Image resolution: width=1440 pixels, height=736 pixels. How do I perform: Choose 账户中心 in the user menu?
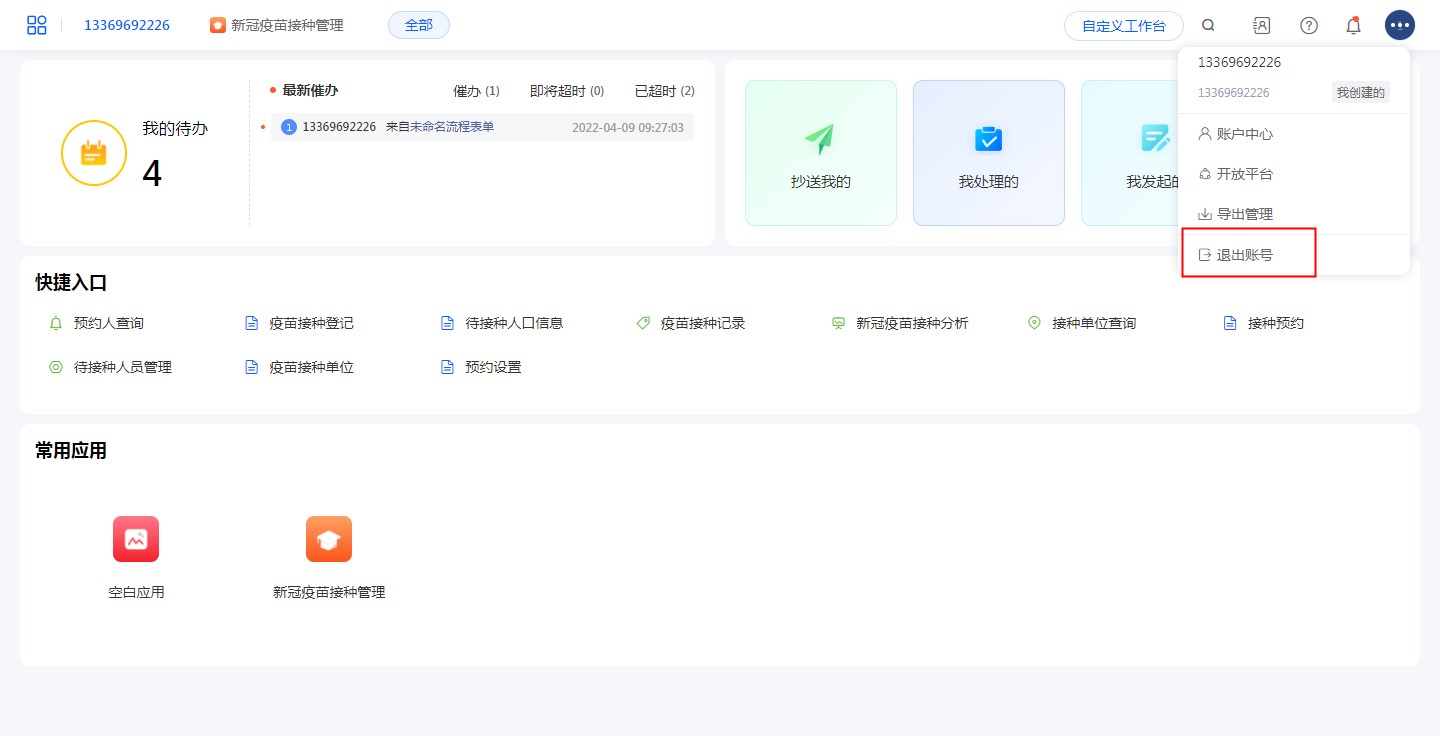pos(1244,134)
